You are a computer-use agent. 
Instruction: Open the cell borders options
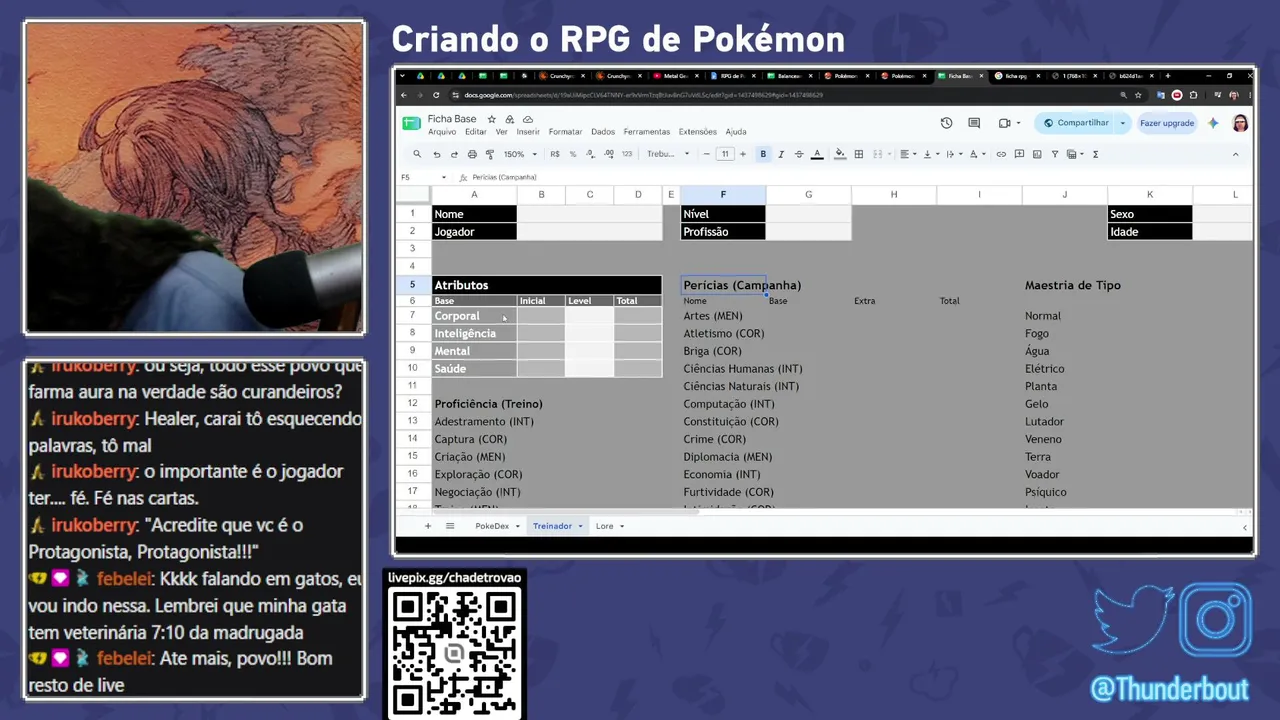point(858,154)
